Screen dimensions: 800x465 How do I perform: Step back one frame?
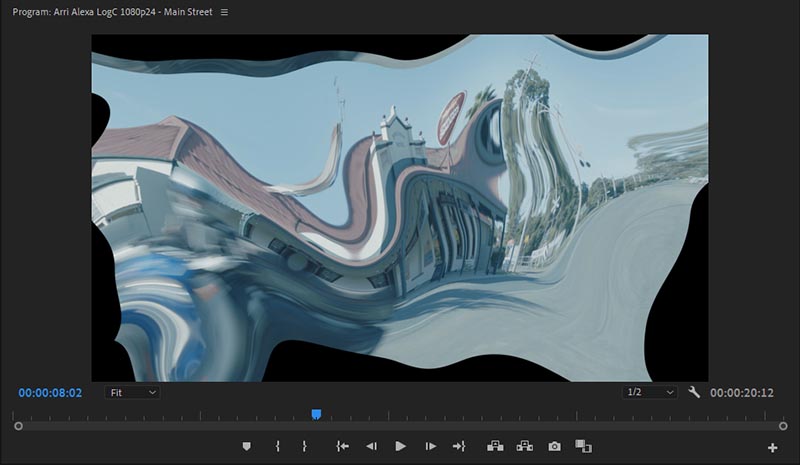[x=371, y=447]
